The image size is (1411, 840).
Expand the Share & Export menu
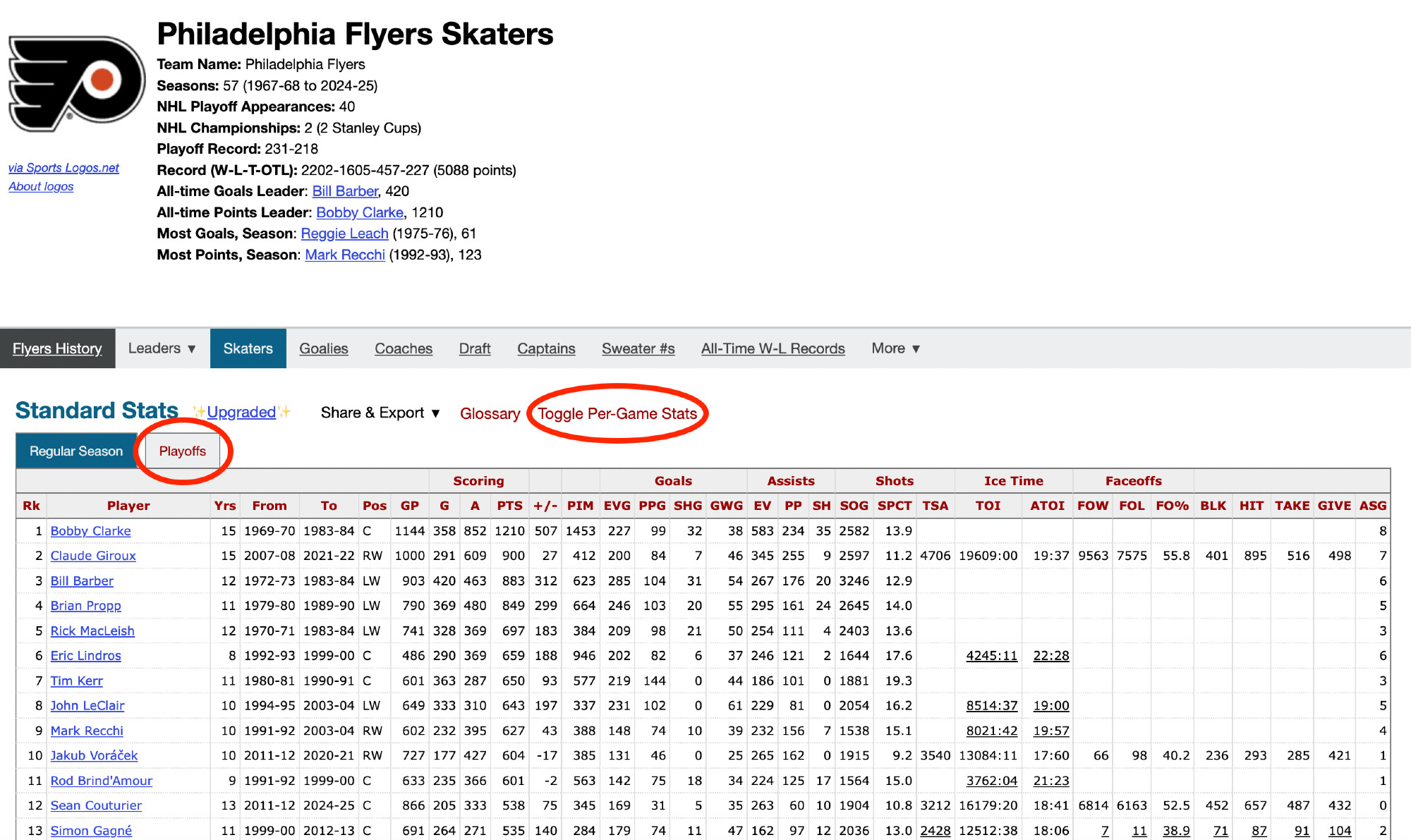tap(380, 413)
